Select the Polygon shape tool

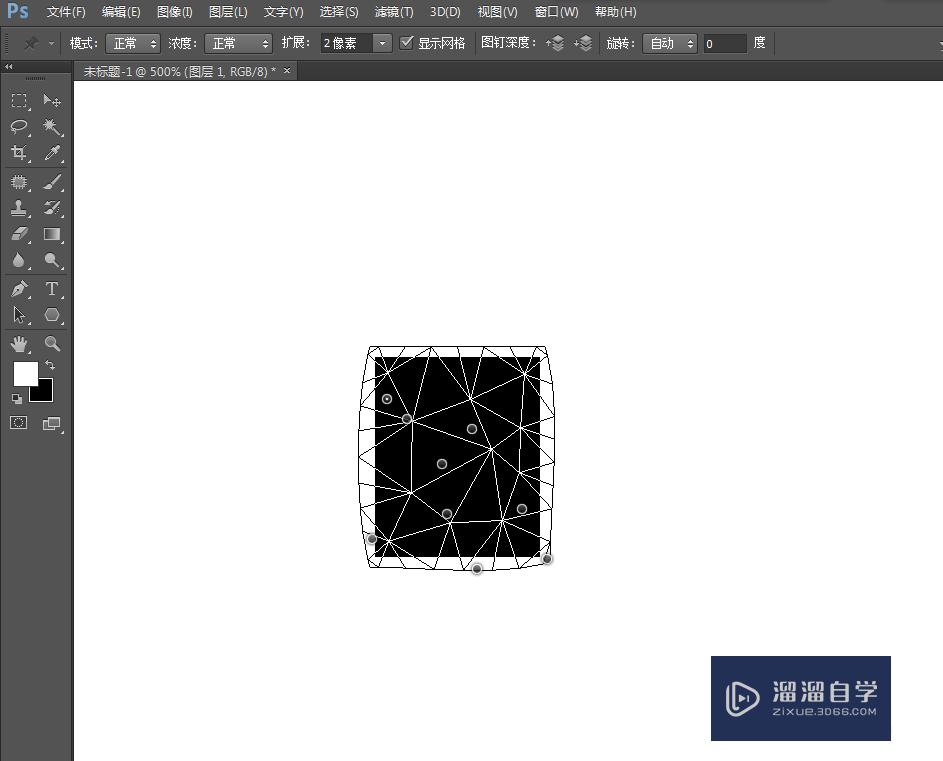(52, 315)
